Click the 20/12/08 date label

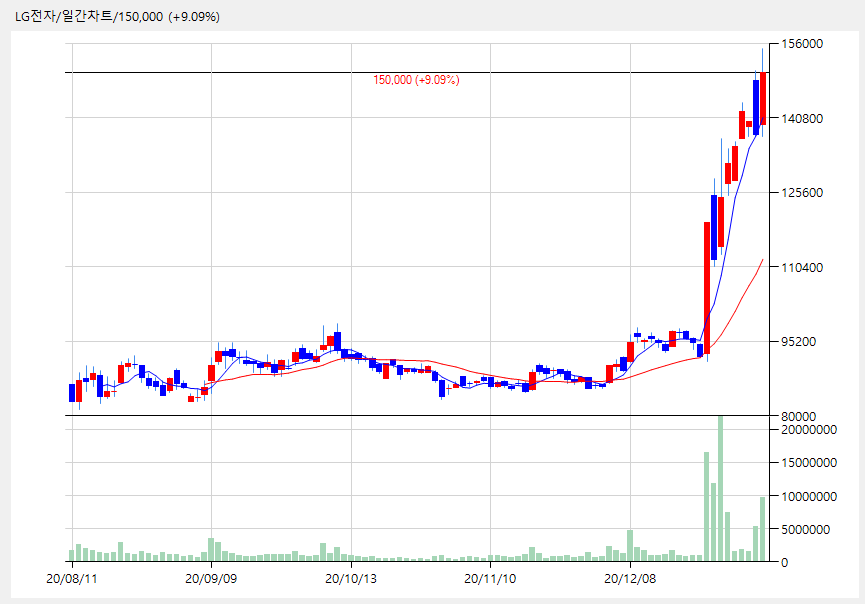pos(630,579)
